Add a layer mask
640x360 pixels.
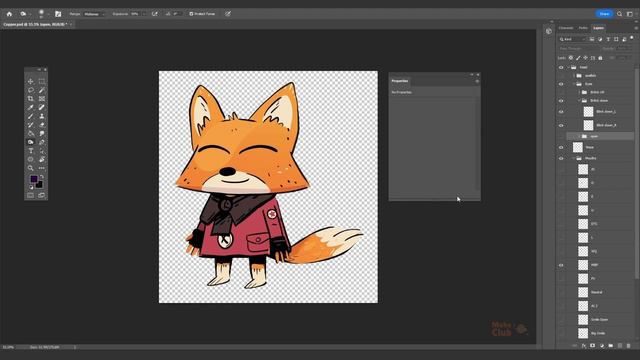[x=593, y=346]
